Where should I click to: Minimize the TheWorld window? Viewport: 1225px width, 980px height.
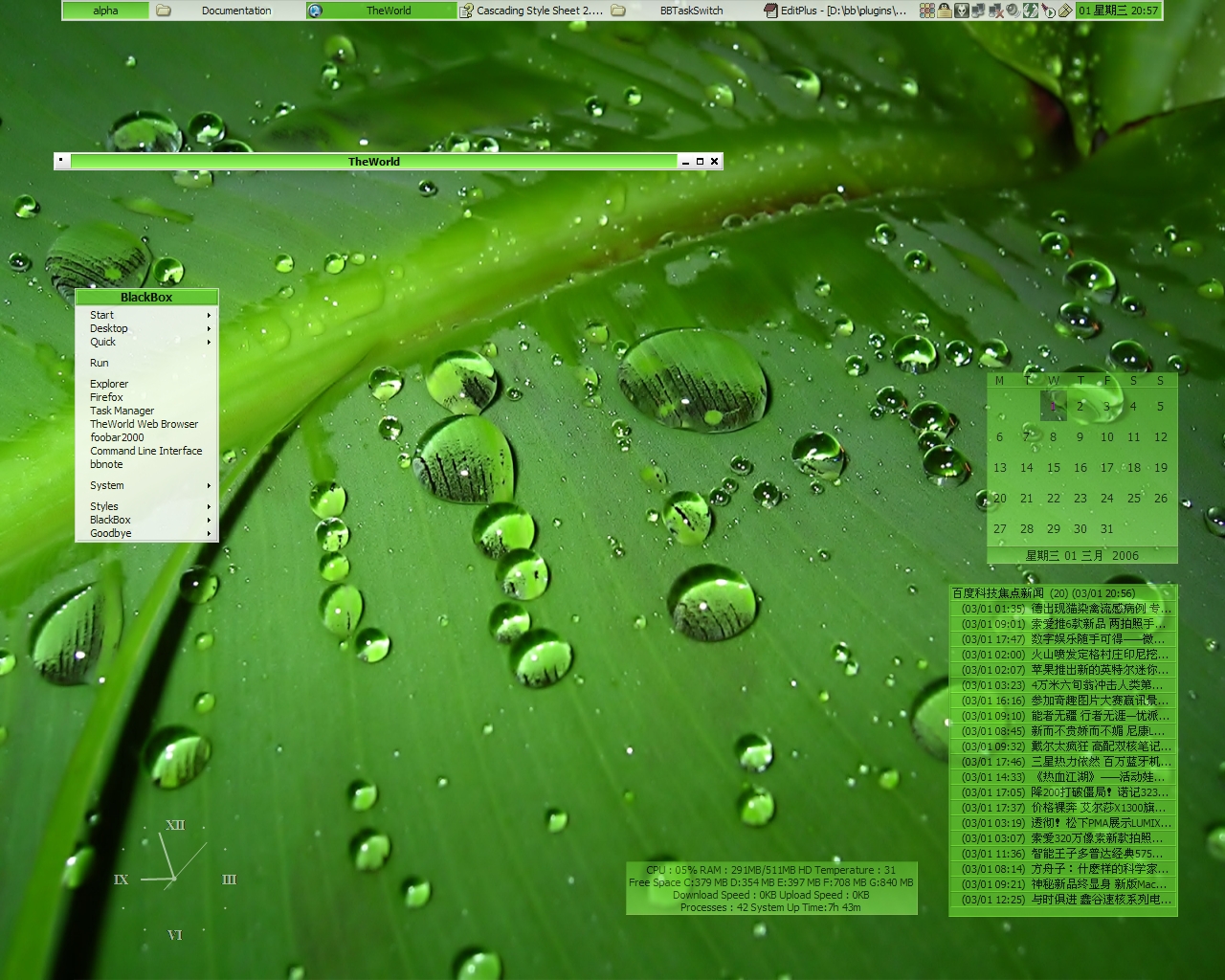[x=685, y=162]
